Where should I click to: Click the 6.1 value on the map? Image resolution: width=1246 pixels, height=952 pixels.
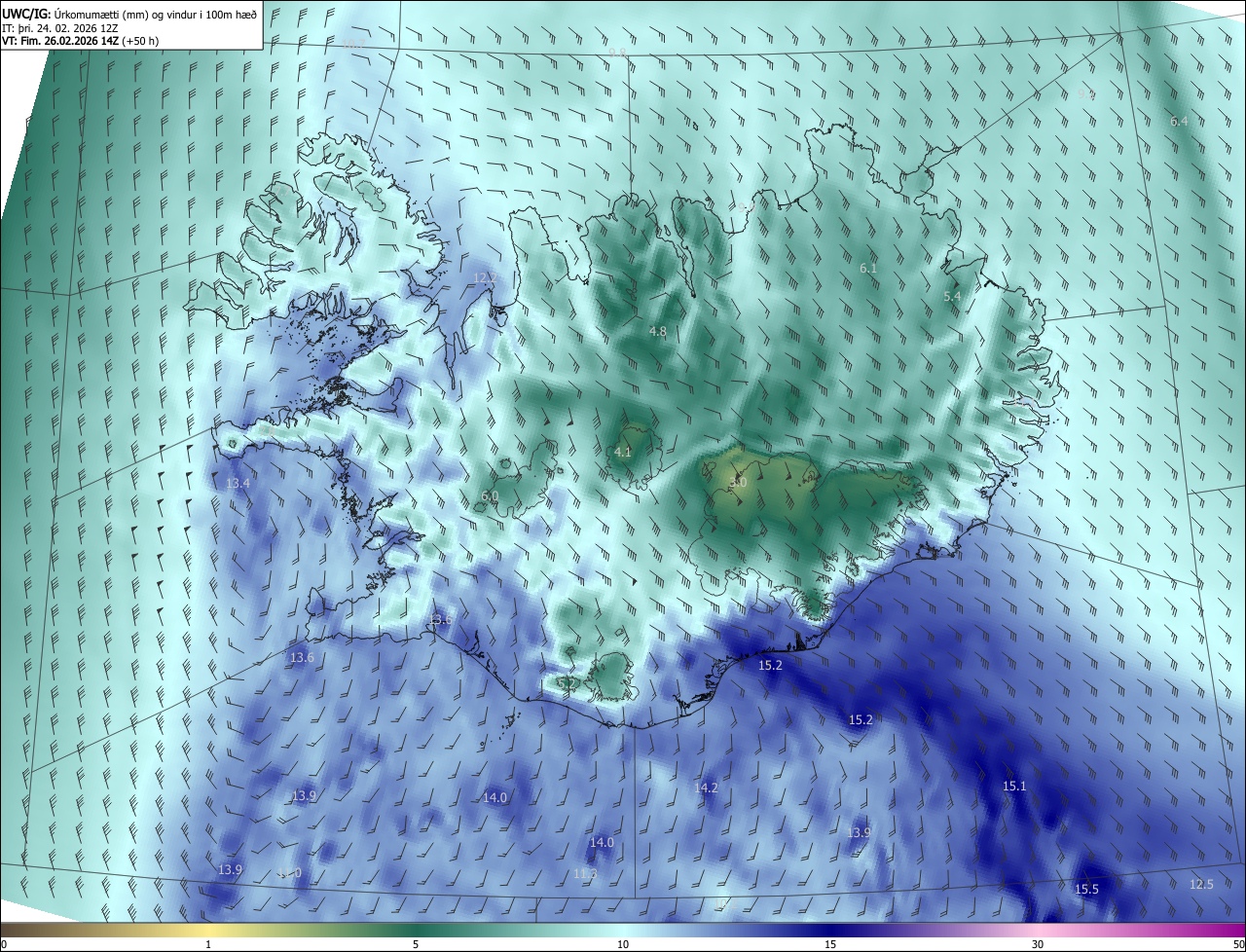868,268
